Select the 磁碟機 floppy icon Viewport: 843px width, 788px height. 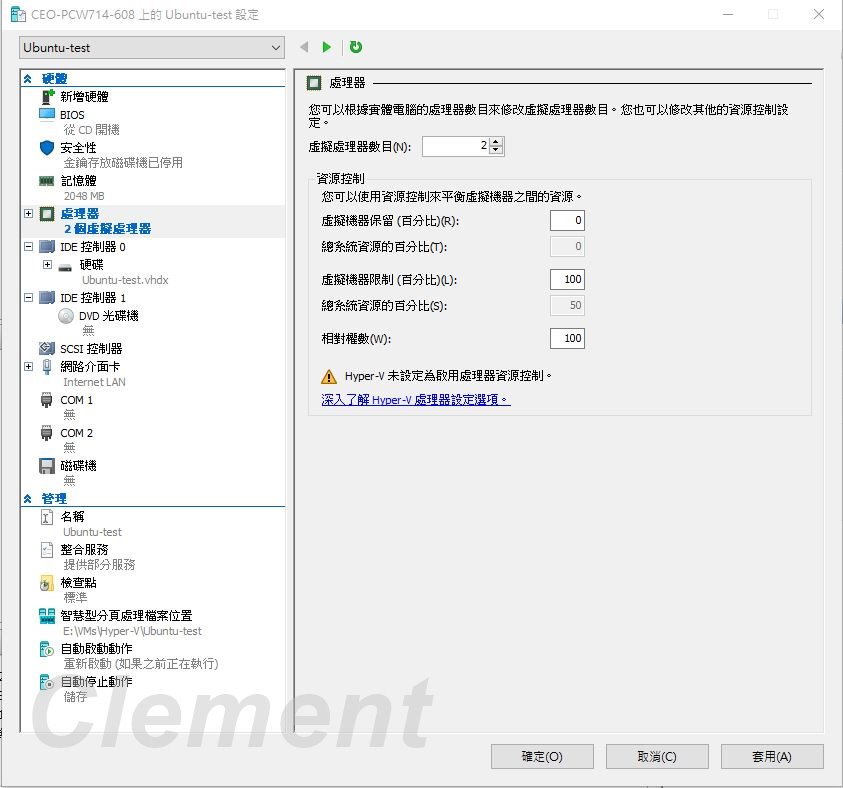coord(47,466)
